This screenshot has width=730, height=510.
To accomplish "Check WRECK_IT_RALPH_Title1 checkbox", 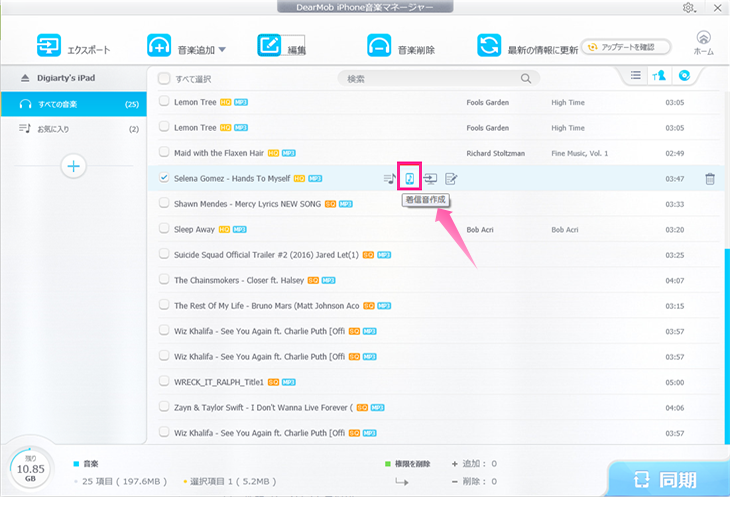I will tap(164, 381).
